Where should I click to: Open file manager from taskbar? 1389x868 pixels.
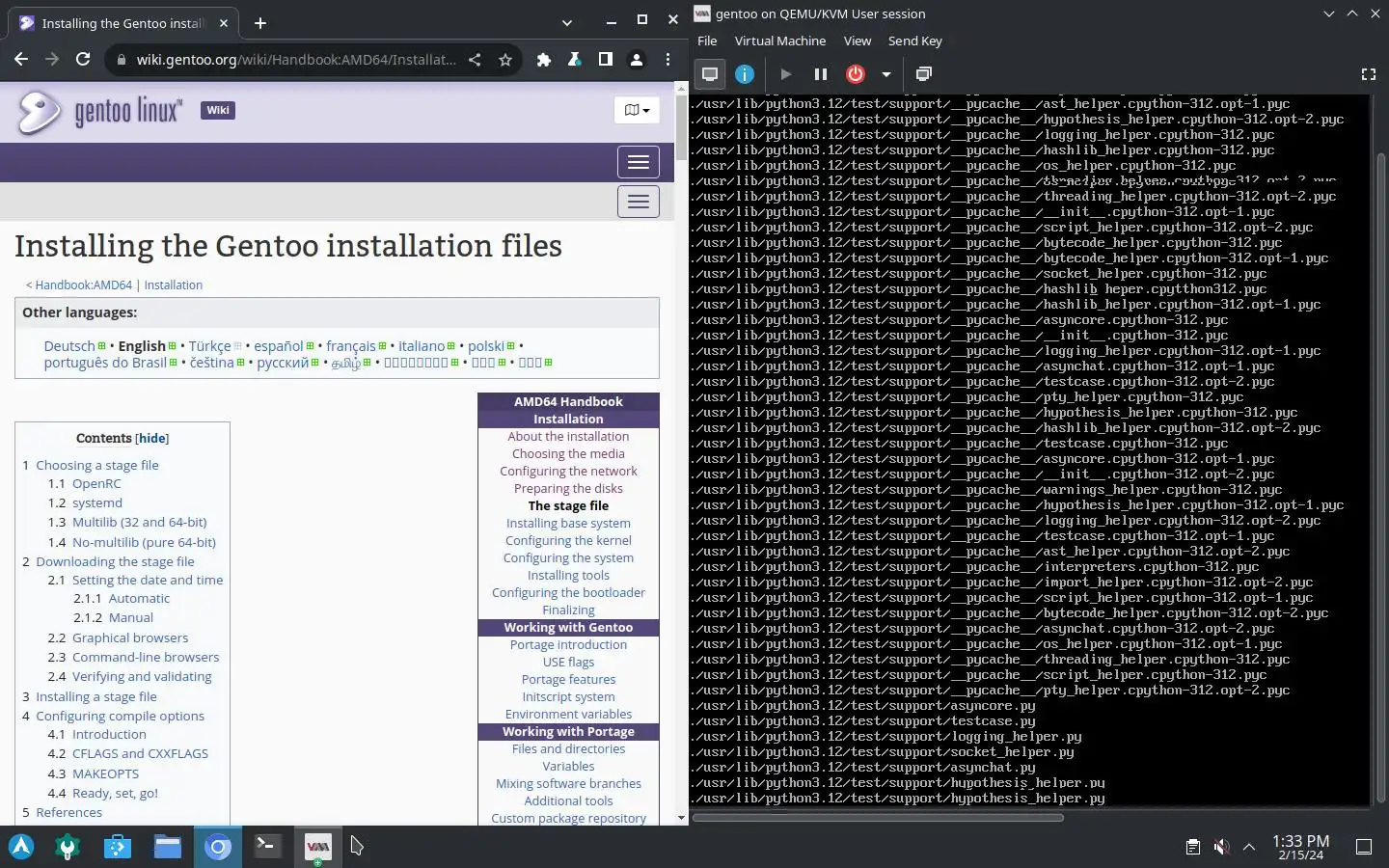click(x=168, y=847)
